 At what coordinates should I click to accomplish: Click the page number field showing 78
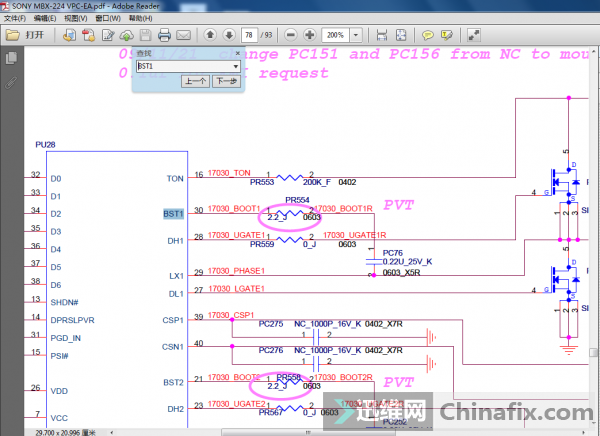pos(249,35)
